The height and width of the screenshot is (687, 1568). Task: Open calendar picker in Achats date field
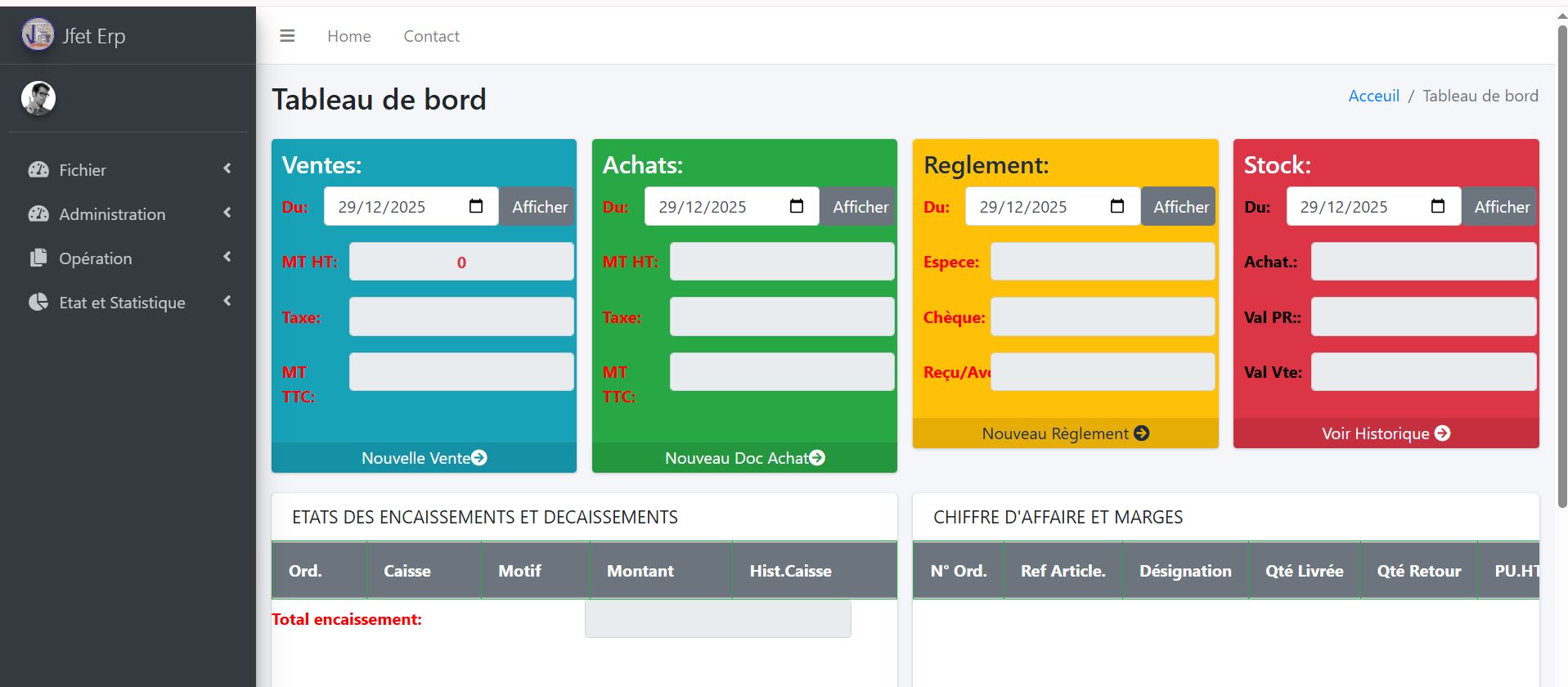(797, 206)
